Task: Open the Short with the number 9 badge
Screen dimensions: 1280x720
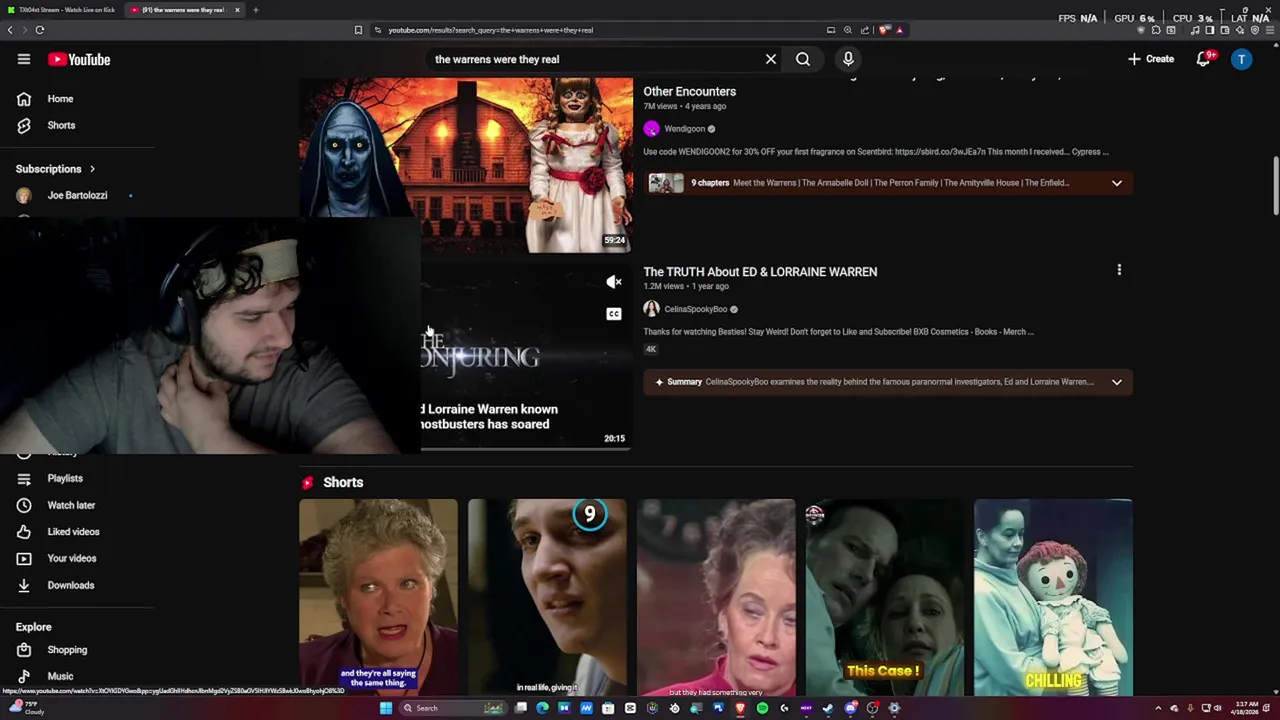Action: tap(547, 597)
